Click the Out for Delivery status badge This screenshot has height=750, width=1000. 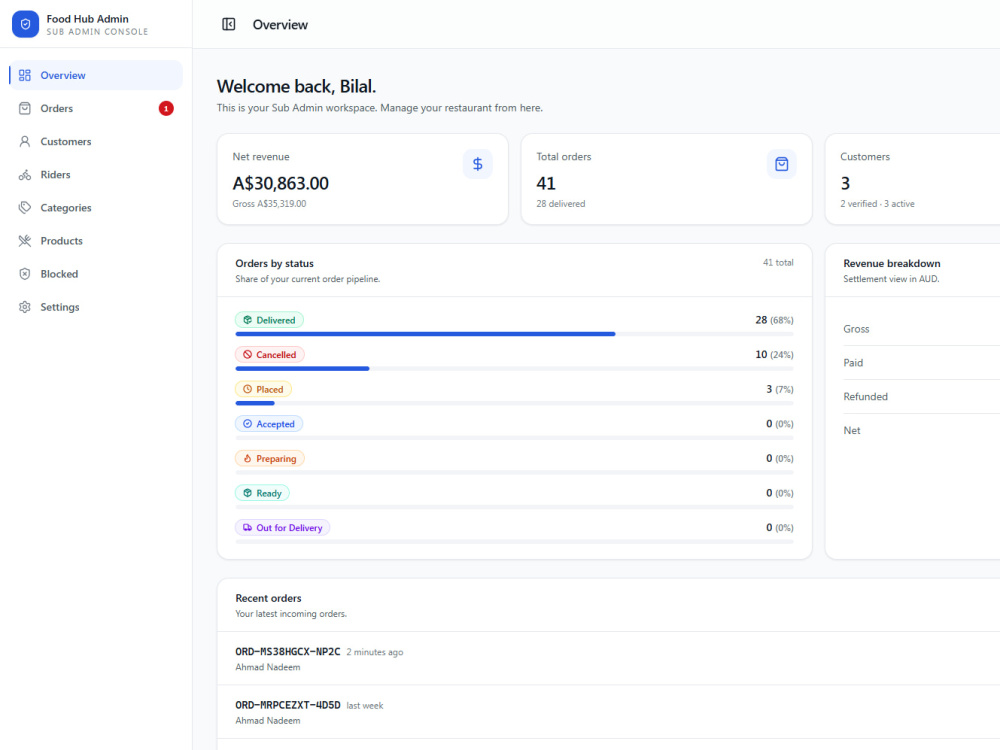283,527
